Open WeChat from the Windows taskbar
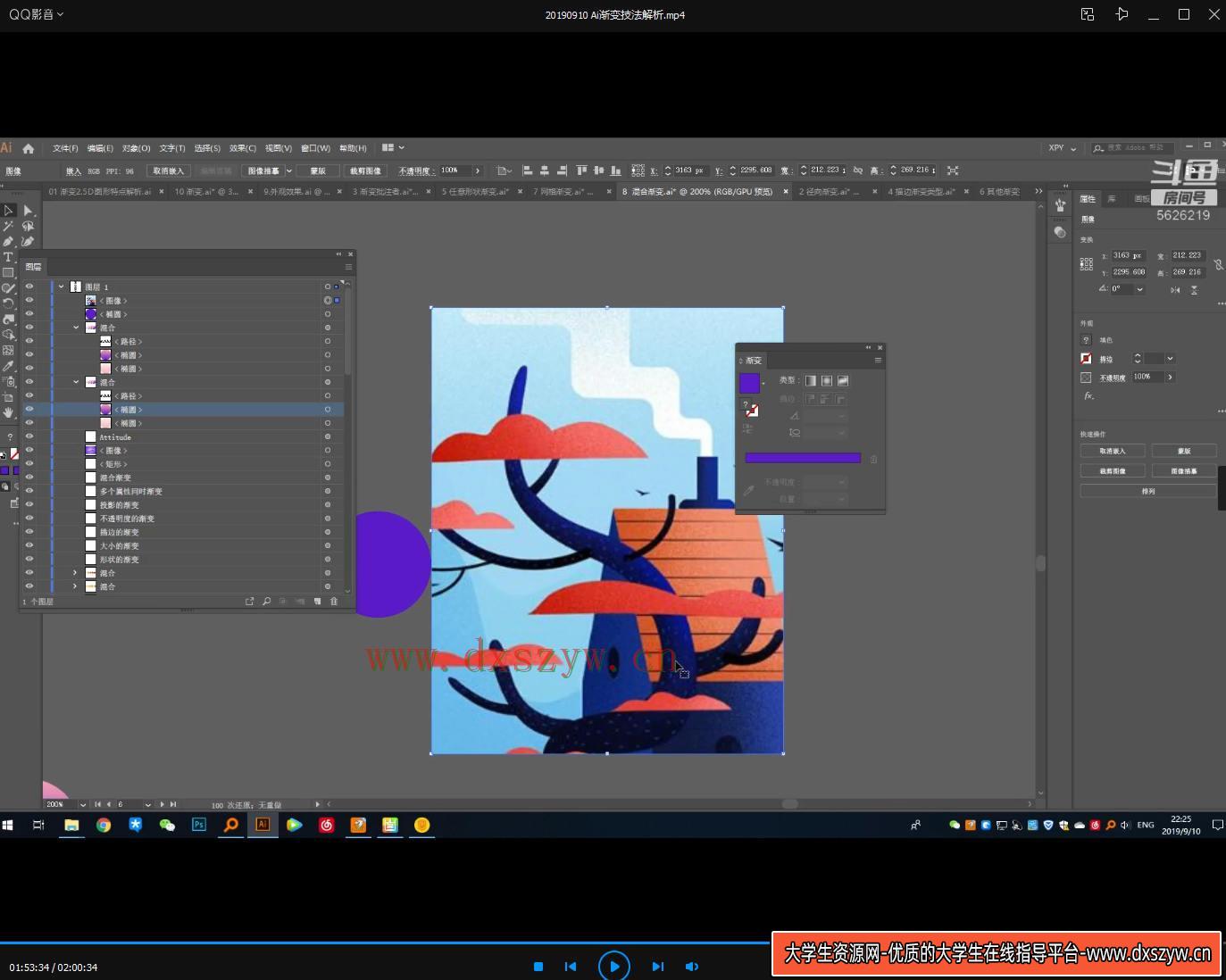This screenshot has height=980, width=1226. [167, 826]
